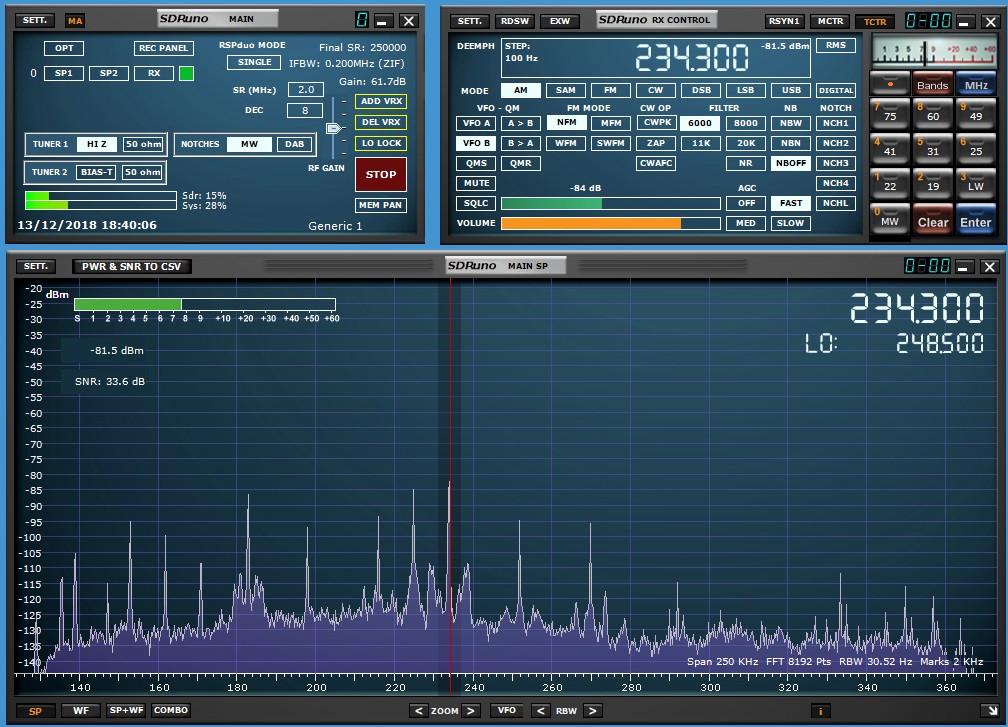1008x727 pixels.
Task: Click the info 'i' icon in Main SP
Action: [820, 710]
